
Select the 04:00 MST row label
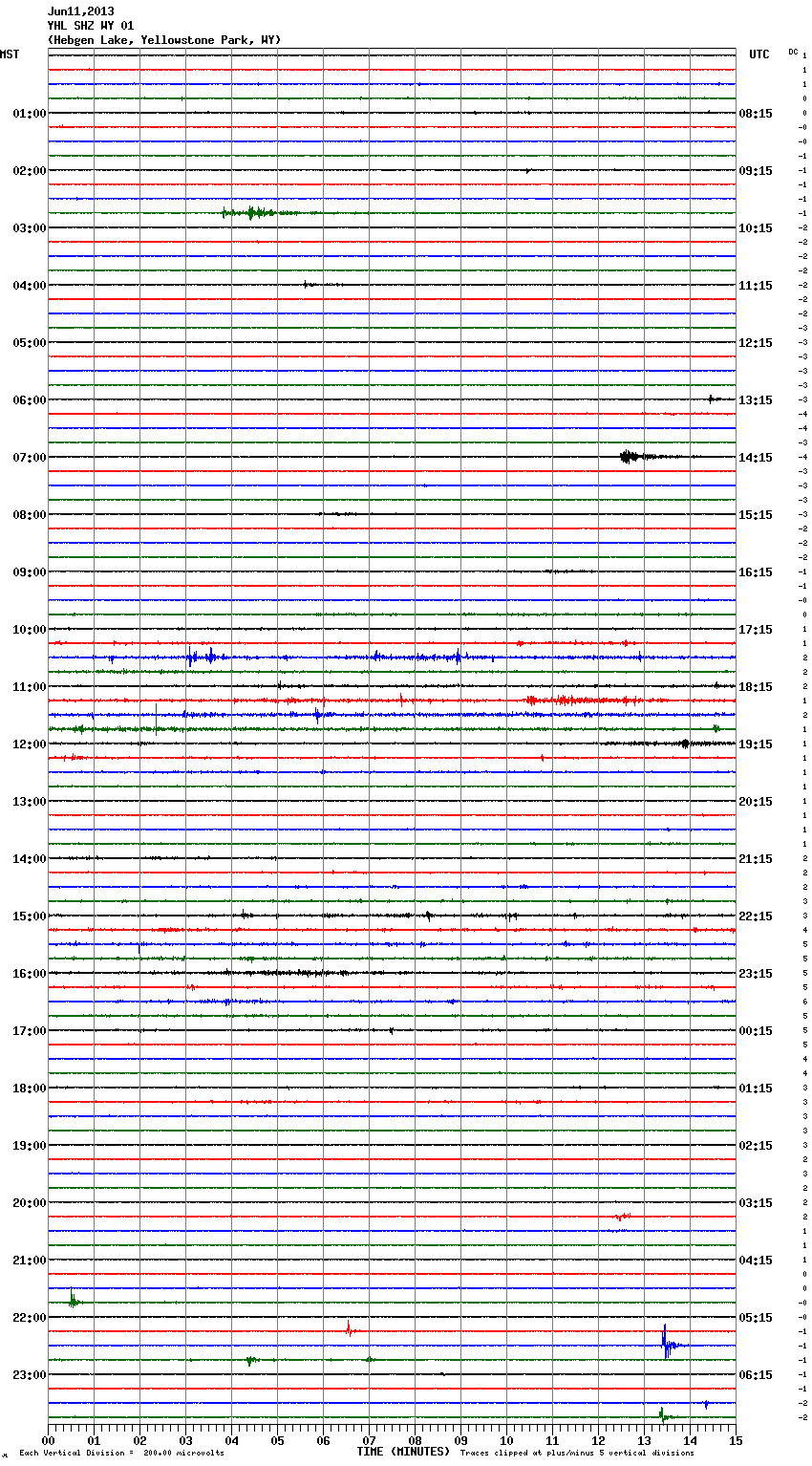click(29, 286)
